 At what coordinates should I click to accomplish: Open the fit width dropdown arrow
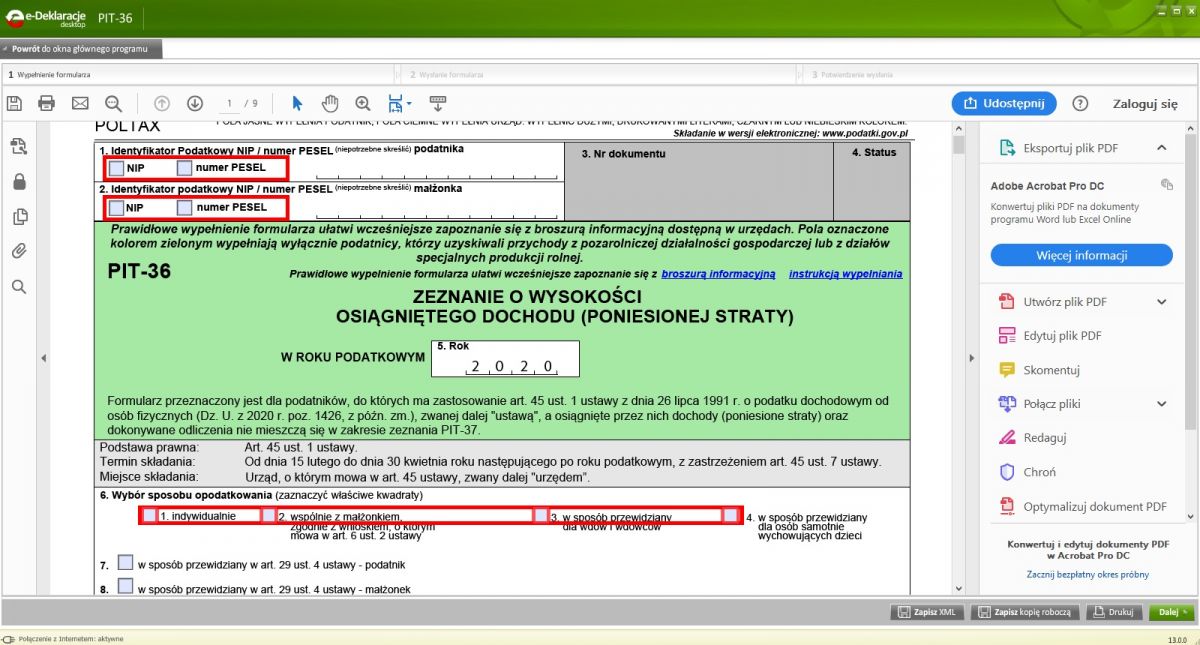coord(408,104)
